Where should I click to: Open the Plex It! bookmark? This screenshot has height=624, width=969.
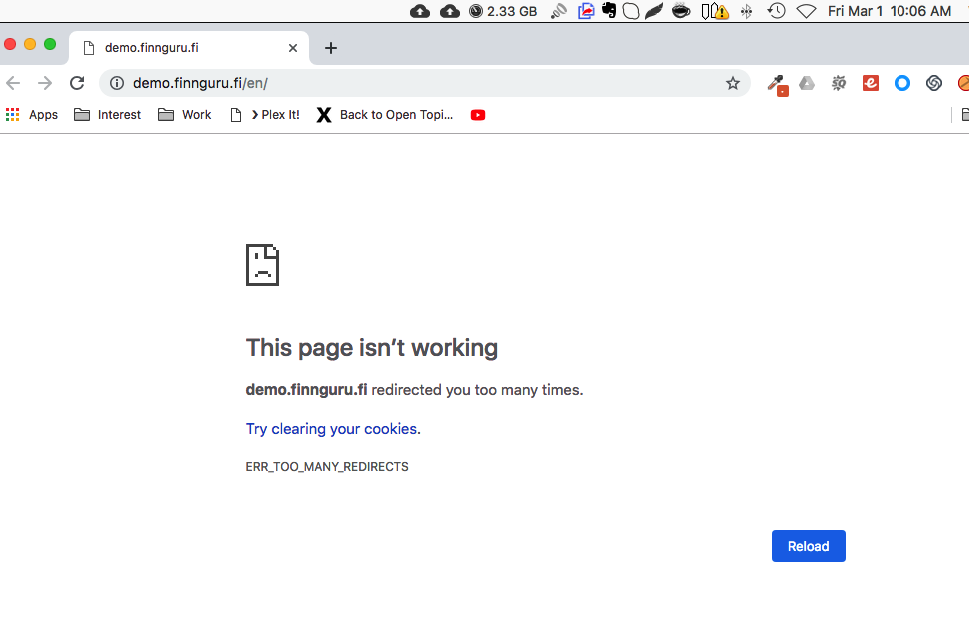coord(265,115)
